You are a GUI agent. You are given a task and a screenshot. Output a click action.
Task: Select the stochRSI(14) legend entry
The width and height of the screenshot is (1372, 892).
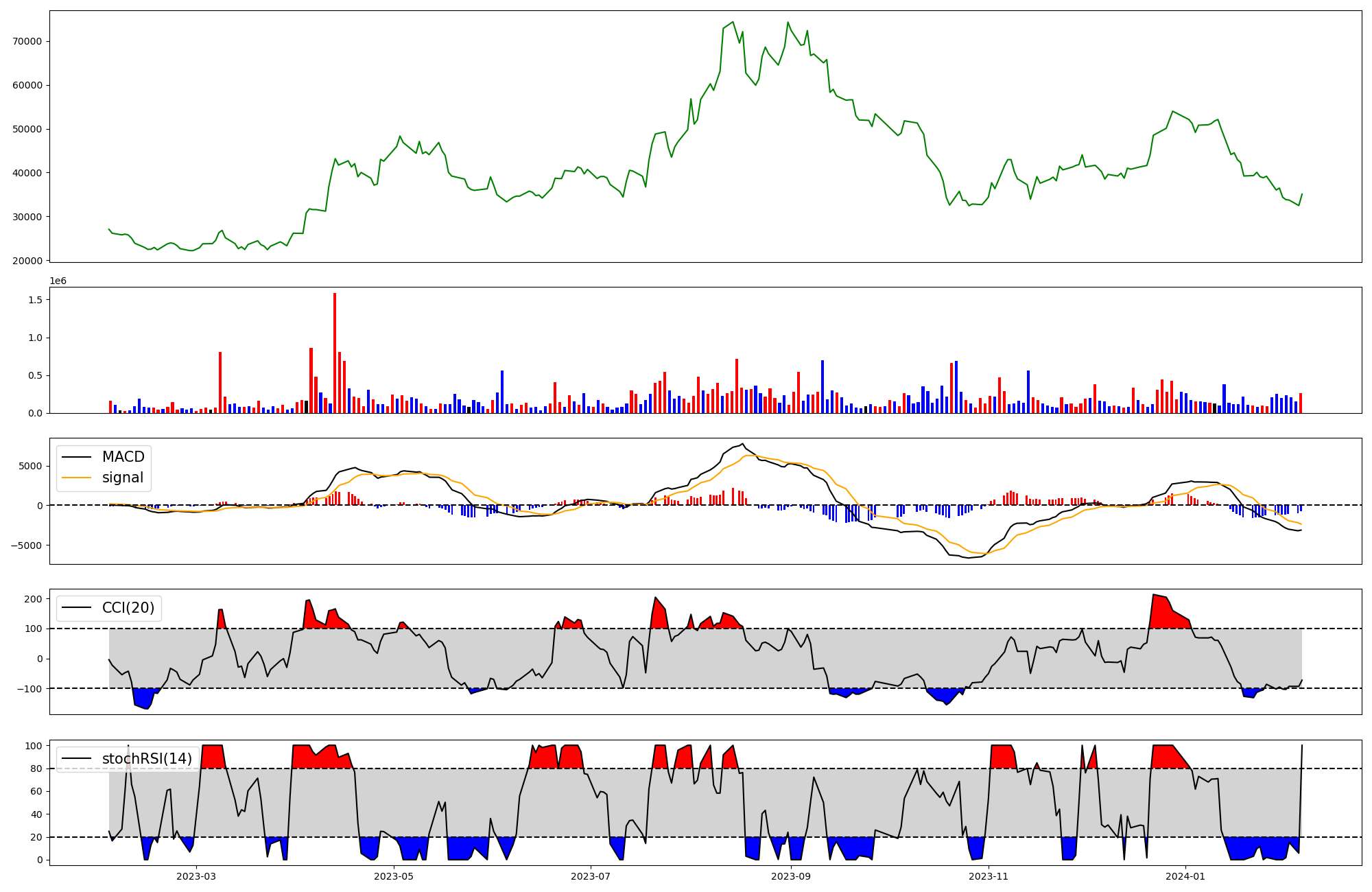147,759
